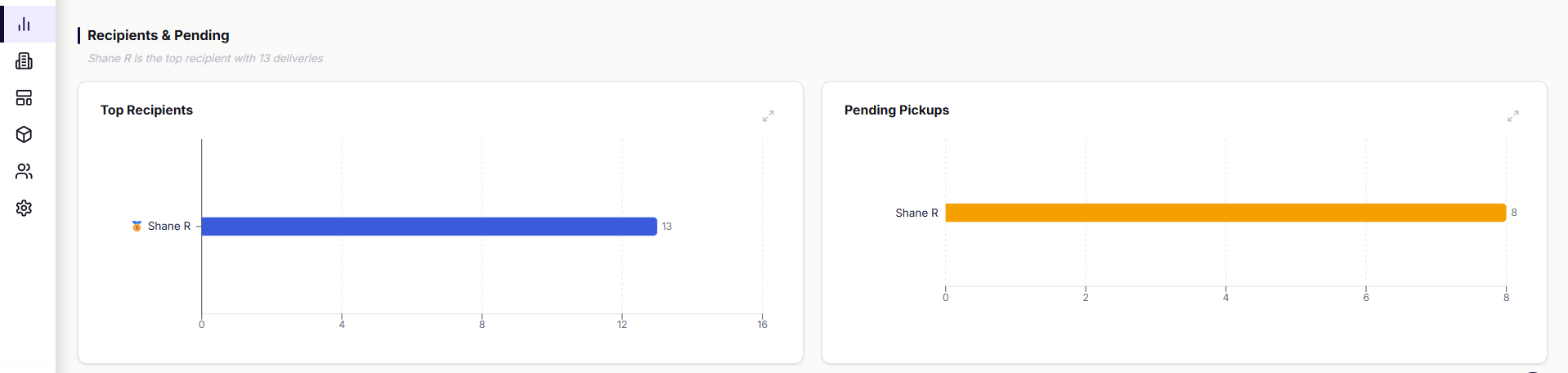Screen dimensions: 1568x373
Task: Click the Recipients & Pending section heading
Action: tap(159, 35)
